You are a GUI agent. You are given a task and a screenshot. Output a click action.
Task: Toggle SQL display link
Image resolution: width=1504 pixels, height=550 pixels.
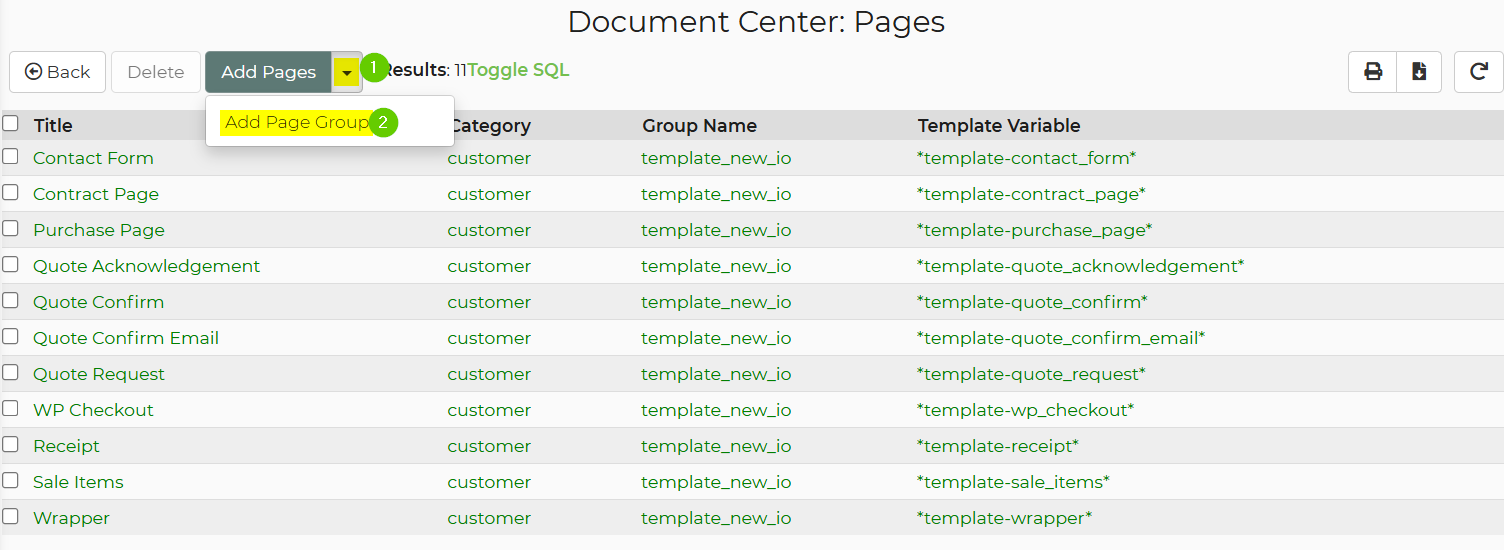click(518, 70)
